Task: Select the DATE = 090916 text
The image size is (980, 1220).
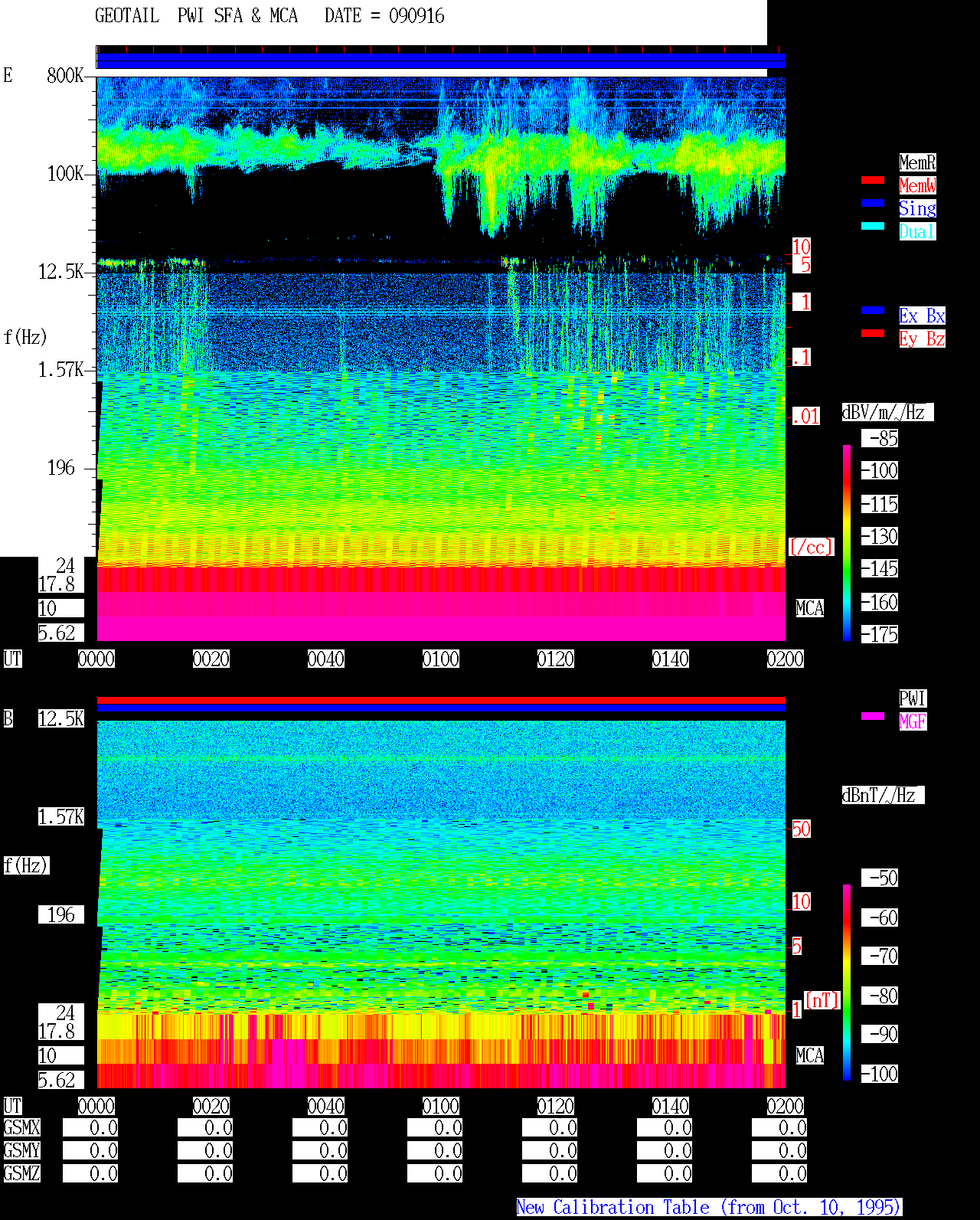Action: (x=384, y=16)
